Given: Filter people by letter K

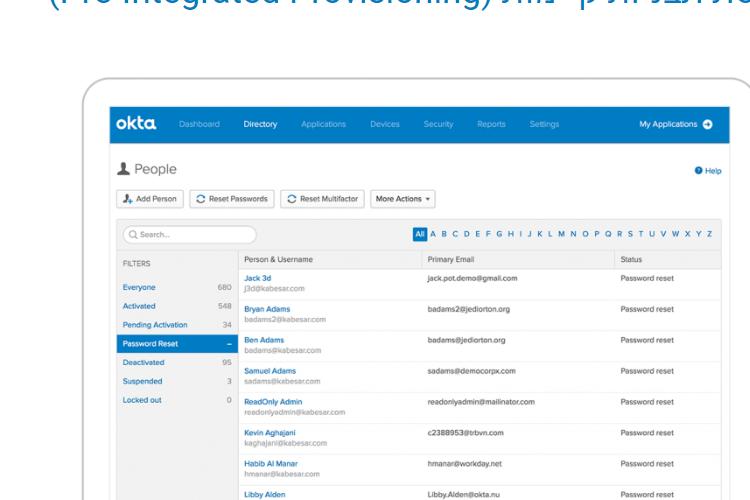Looking at the screenshot, I should 540,234.
